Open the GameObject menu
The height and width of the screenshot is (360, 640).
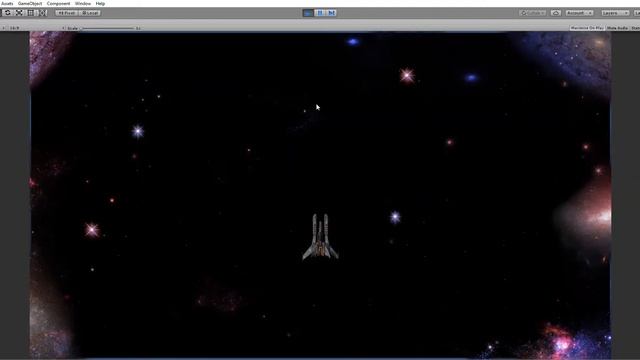[30, 3]
